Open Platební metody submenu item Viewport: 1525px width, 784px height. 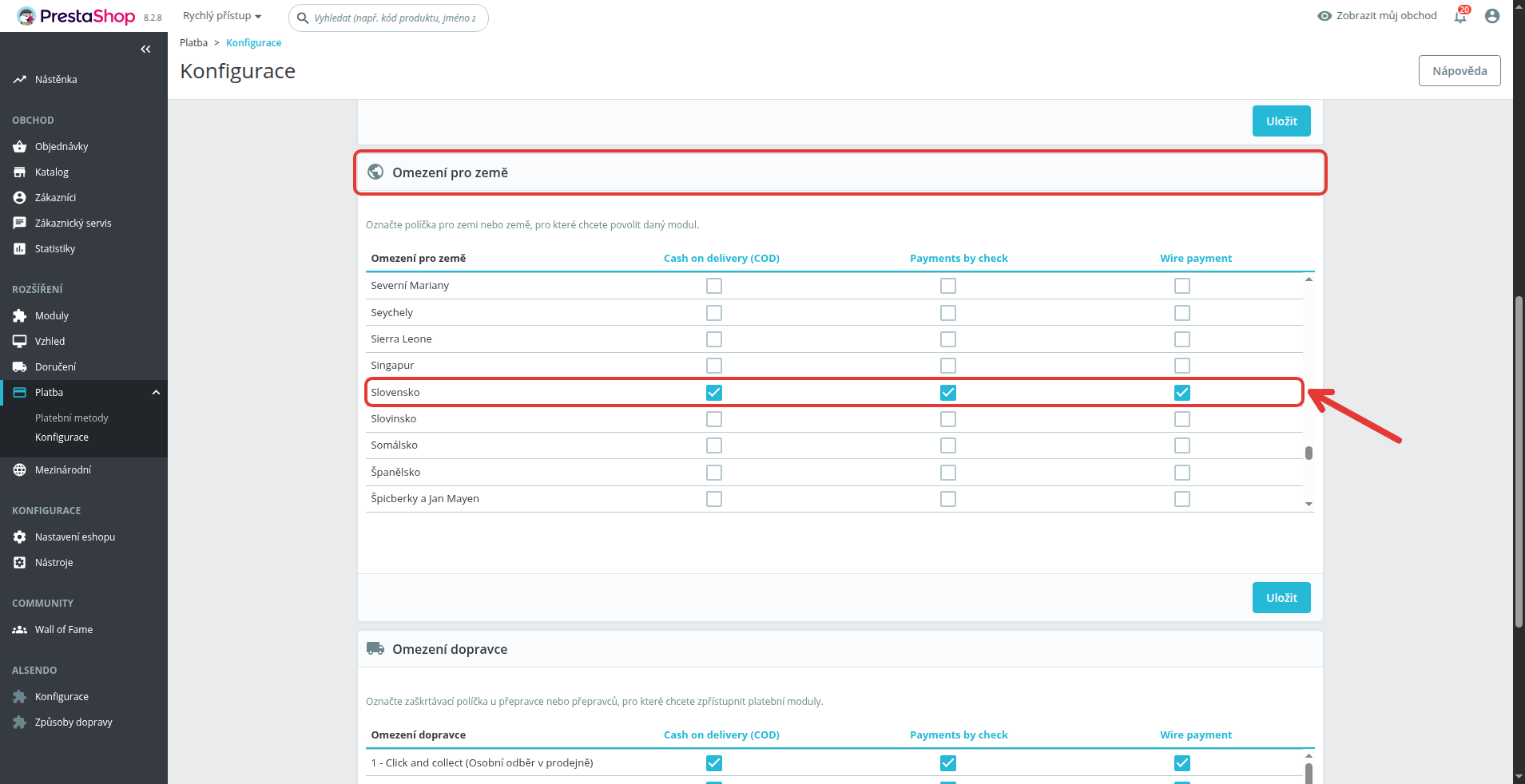click(x=72, y=418)
